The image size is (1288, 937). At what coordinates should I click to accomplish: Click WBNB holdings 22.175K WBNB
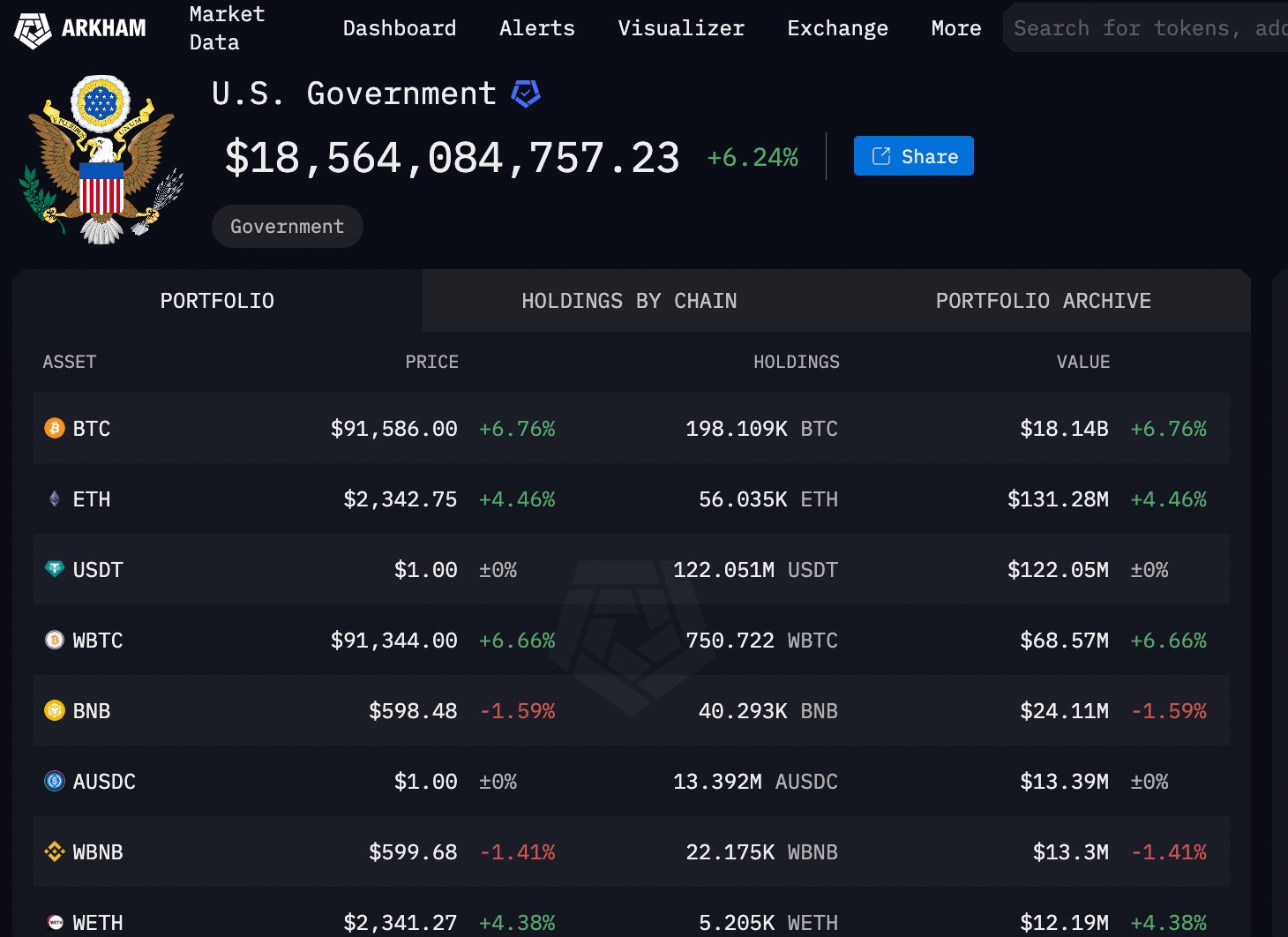coord(762,852)
